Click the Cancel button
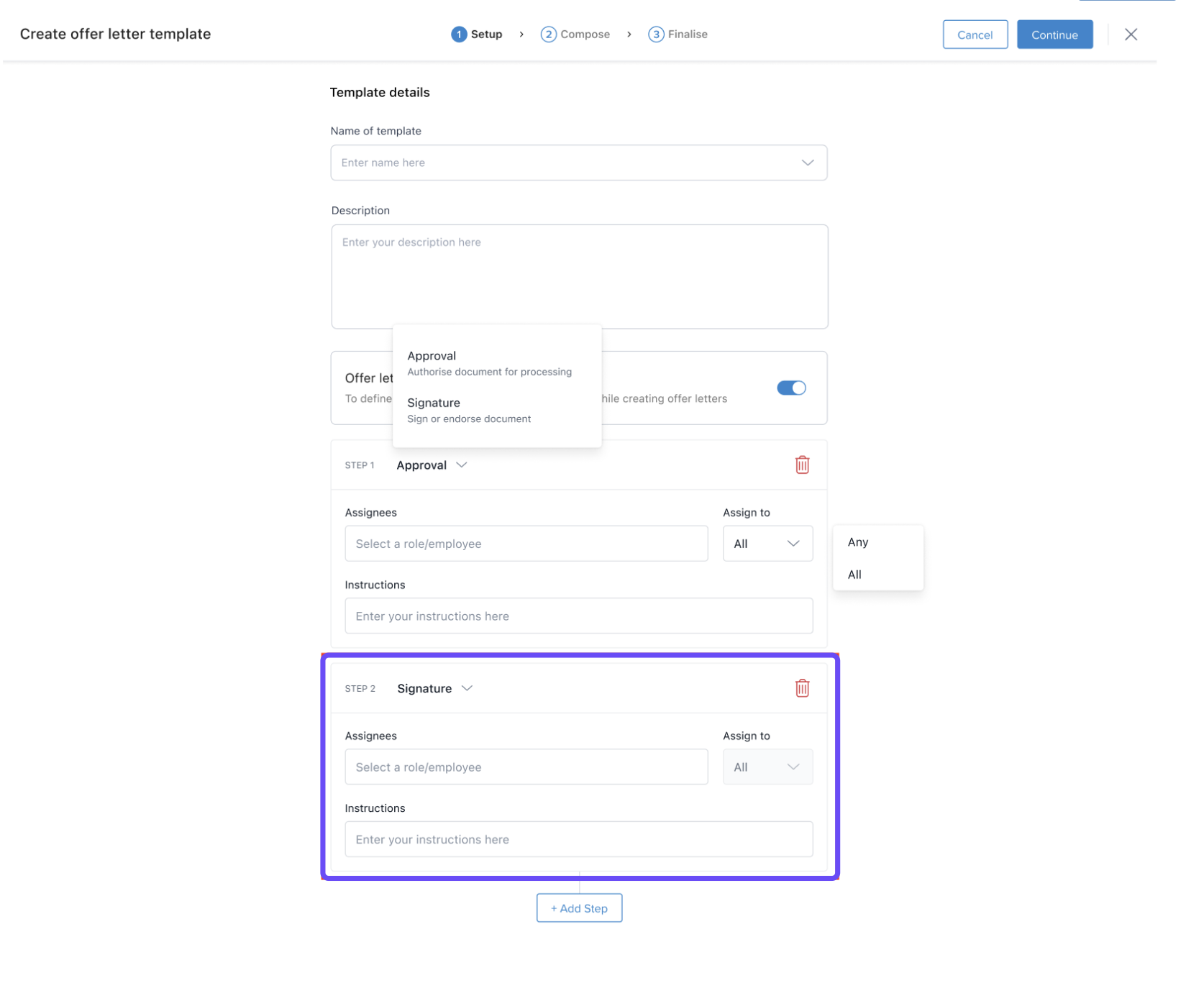 975,35
